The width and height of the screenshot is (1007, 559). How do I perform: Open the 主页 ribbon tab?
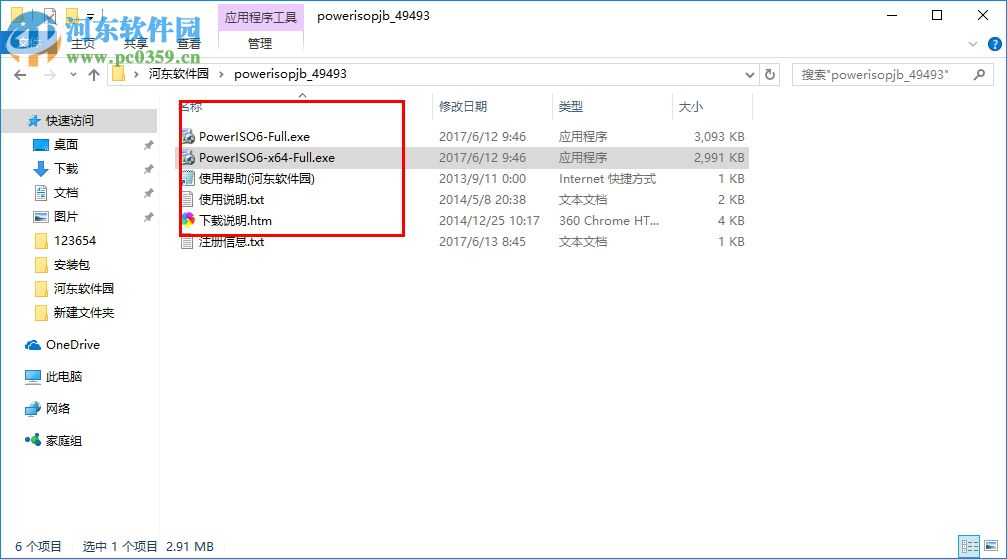point(83,44)
